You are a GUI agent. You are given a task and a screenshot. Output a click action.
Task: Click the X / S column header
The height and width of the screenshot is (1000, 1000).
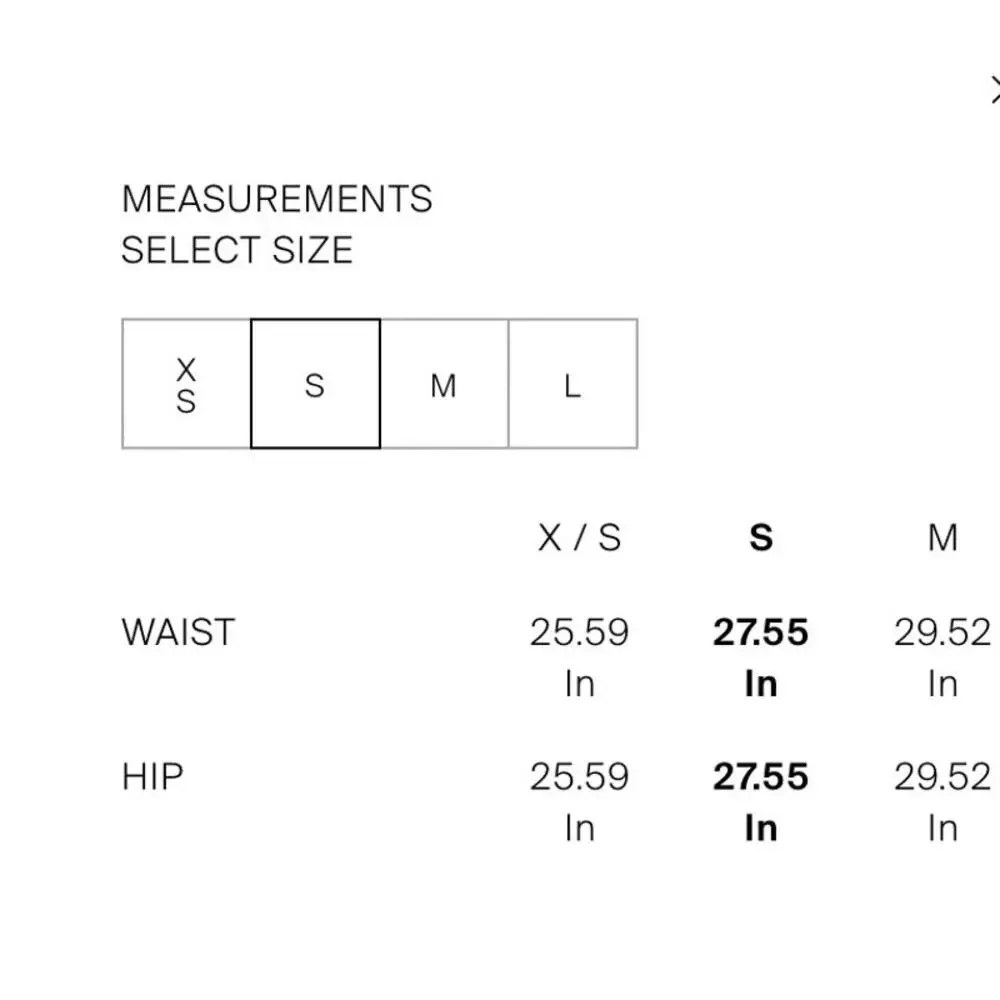[x=579, y=538]
